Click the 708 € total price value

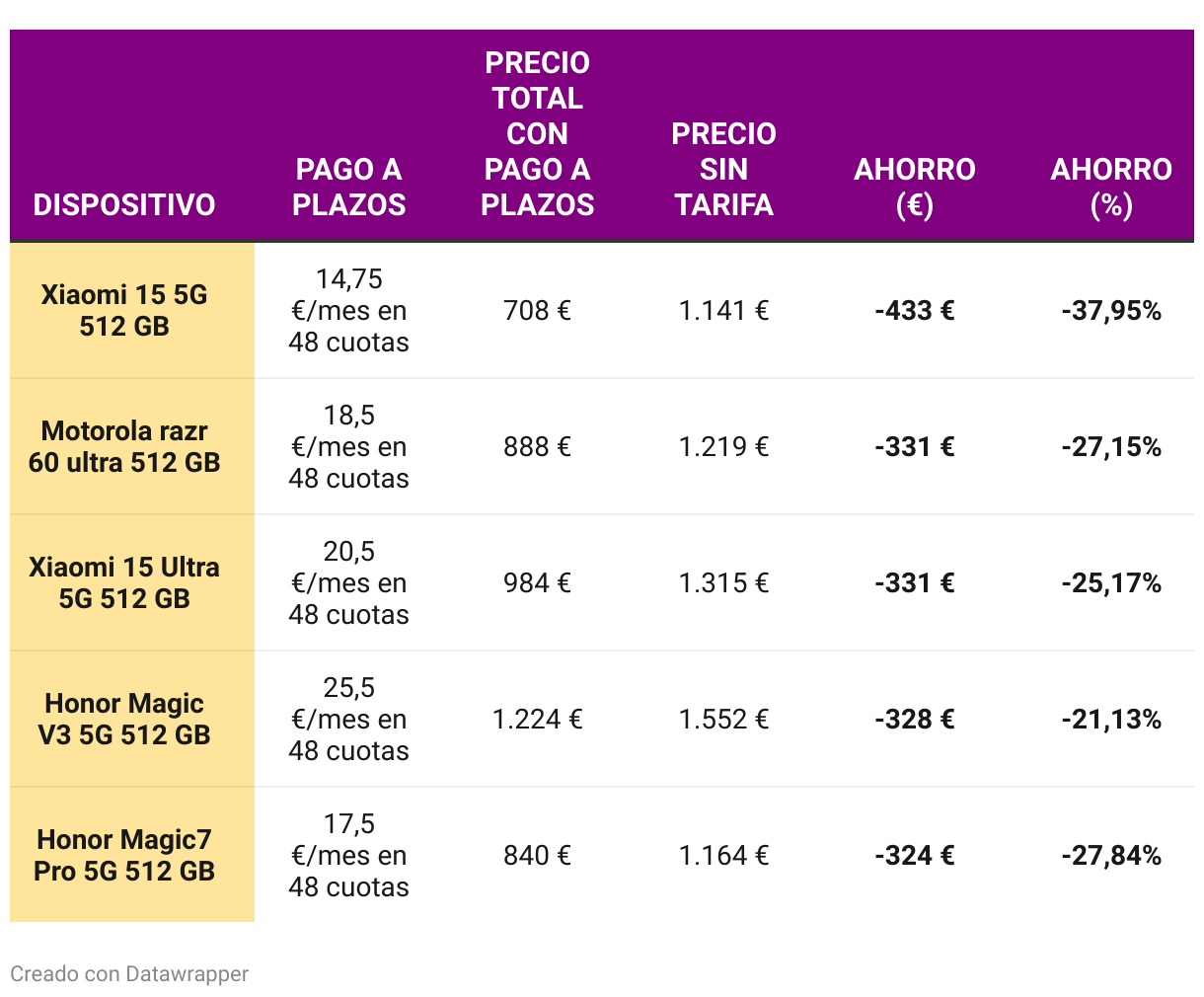pyautogui.click(x=537, y=310)
